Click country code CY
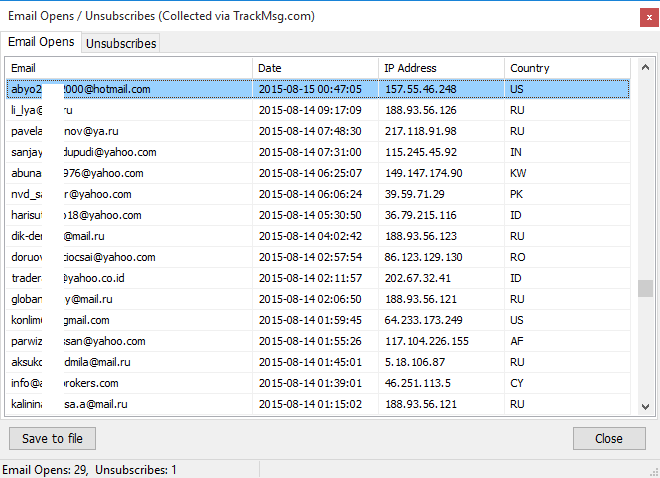Image resolution: width=660 pixels, height=478 pixels. click(516, 383)
